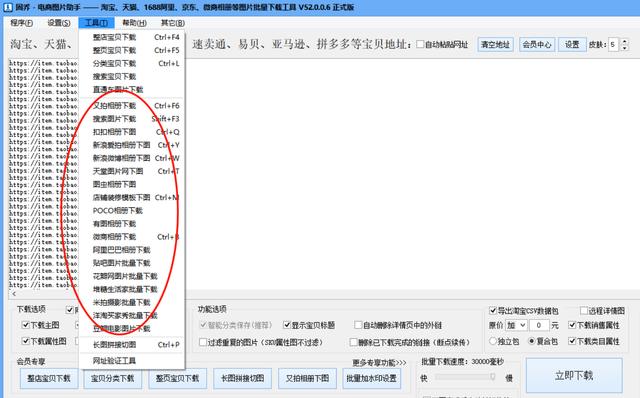Click the 原价 amount input field
640x398 pixels.
[539, 325]
